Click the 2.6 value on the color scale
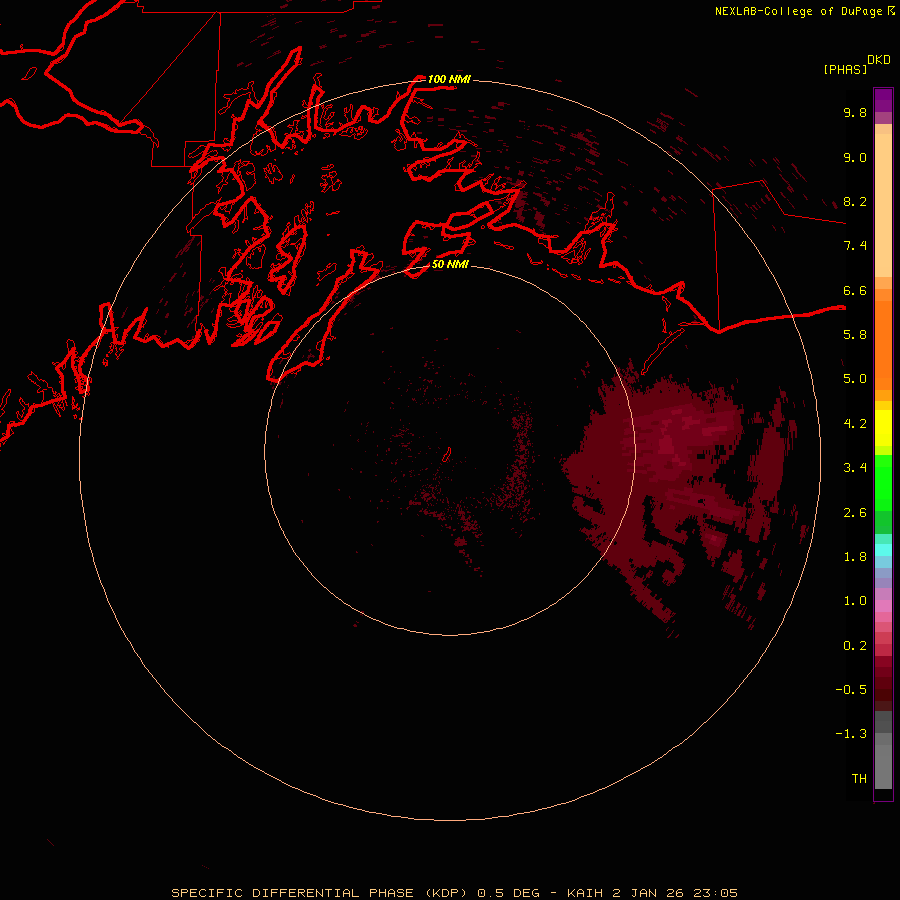 pyautogui.click(x=855, y=512)
